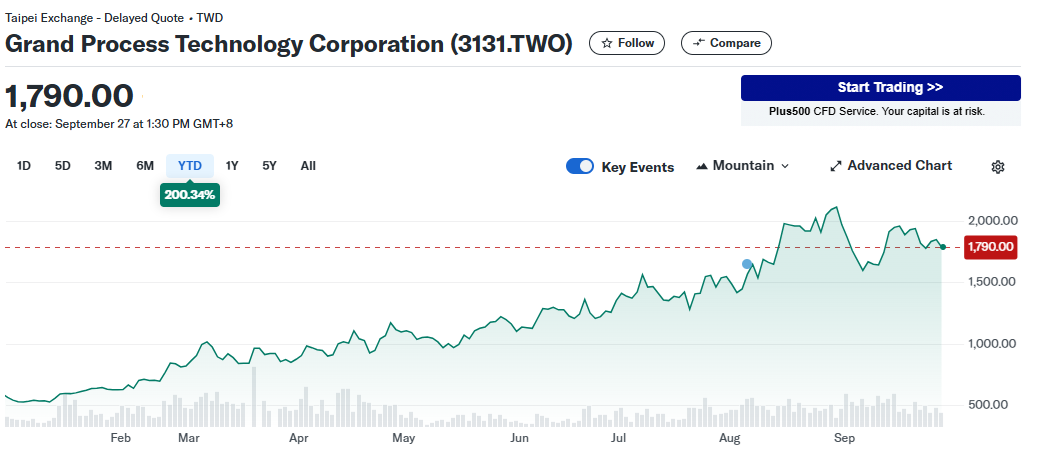Open chart settings gear icon
The image size is (1039, 450).
(997, 167)
